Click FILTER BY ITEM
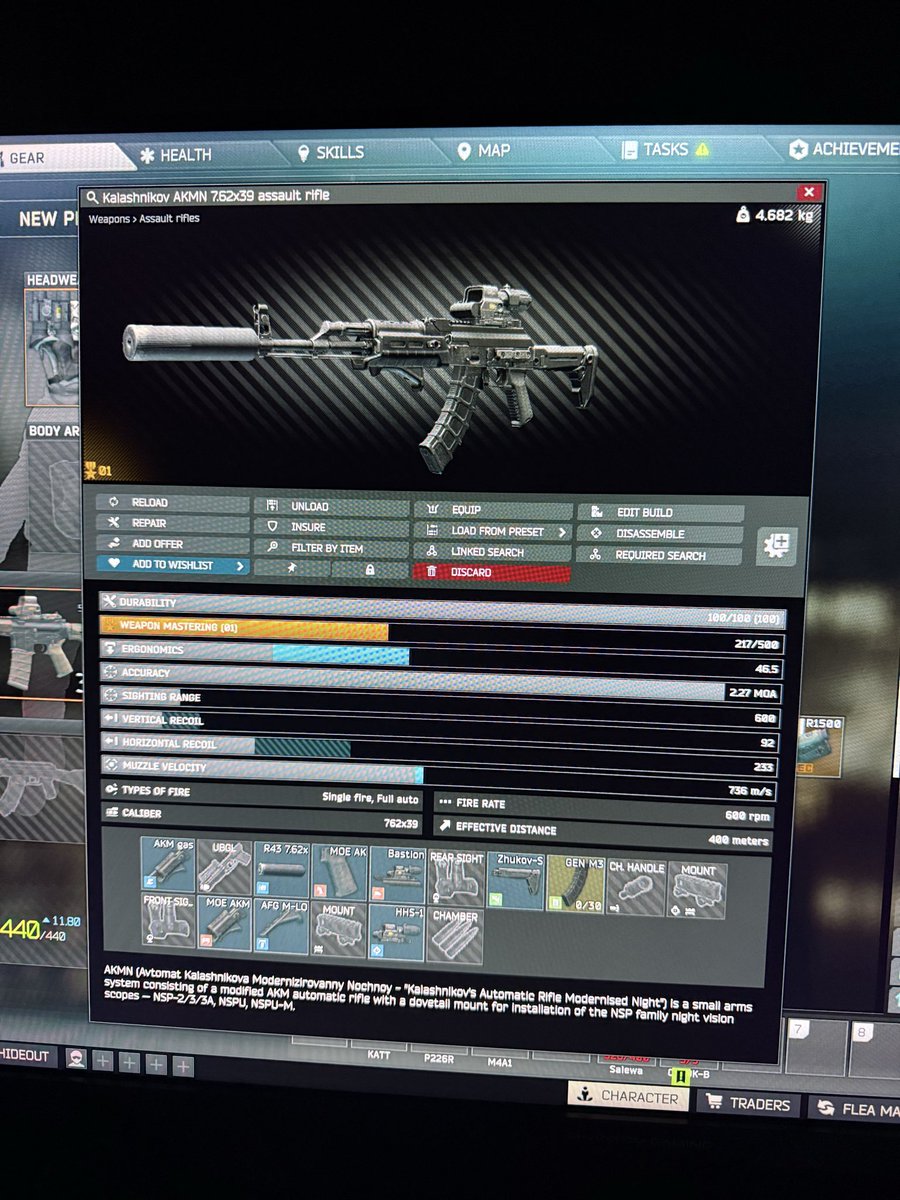Viewport: 900px width, 1200px height. point(331,548)
